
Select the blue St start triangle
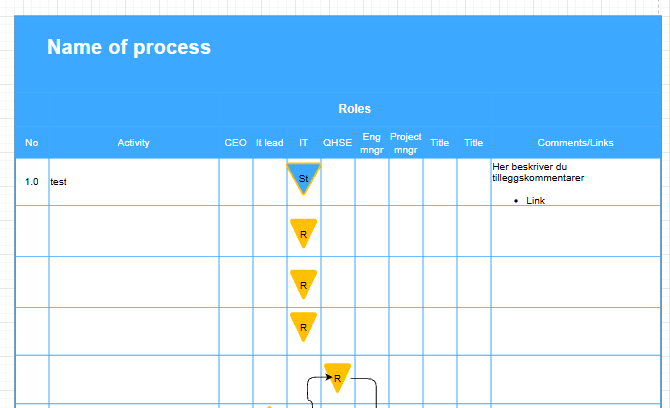click(x=303, y=178)
